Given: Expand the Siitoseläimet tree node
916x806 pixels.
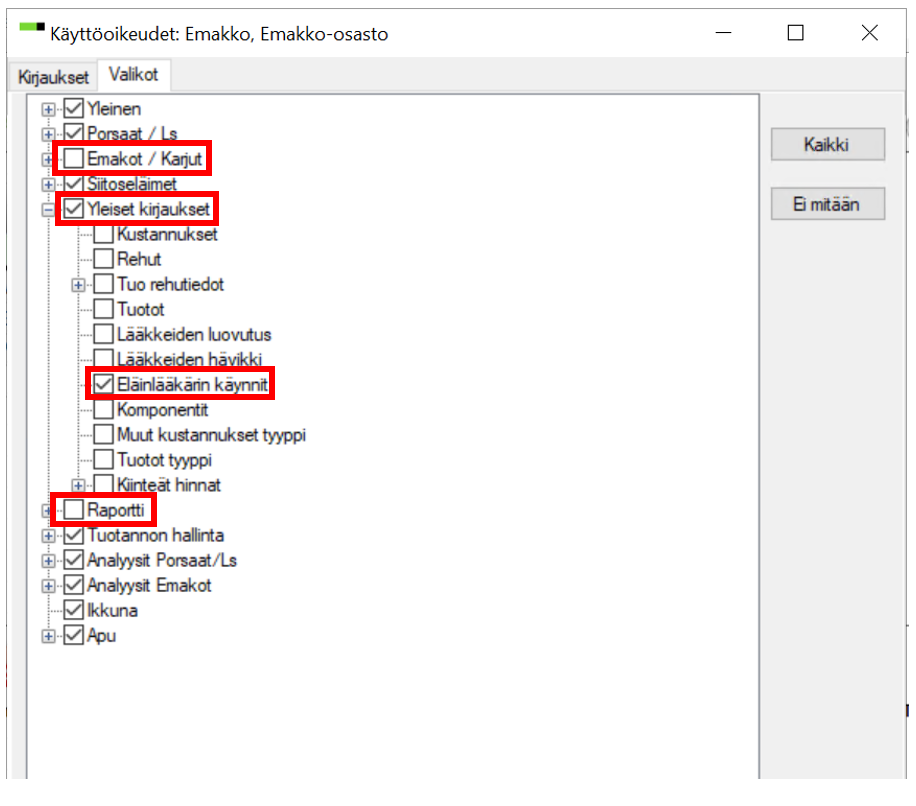Looking at the screenshot, I should click(48, 185).
